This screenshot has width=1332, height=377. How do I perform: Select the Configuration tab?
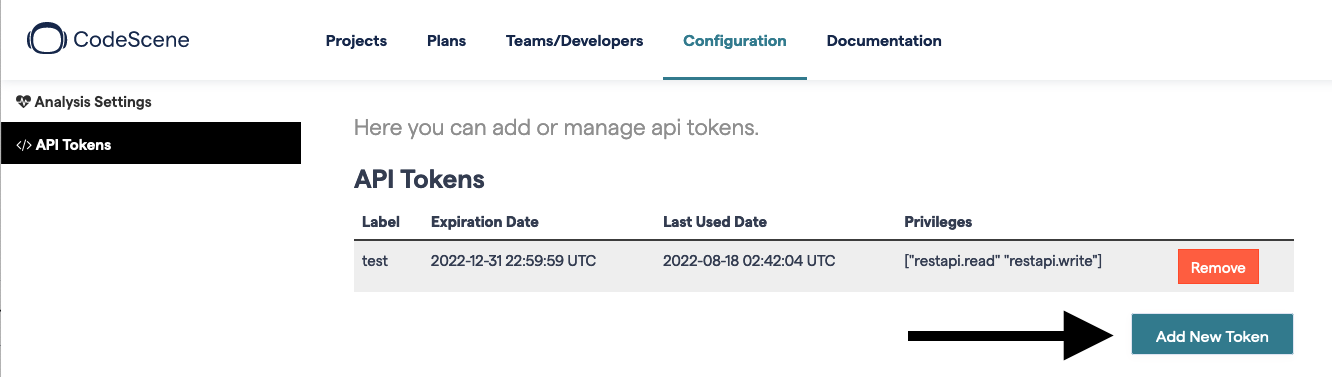coord(735,41)
